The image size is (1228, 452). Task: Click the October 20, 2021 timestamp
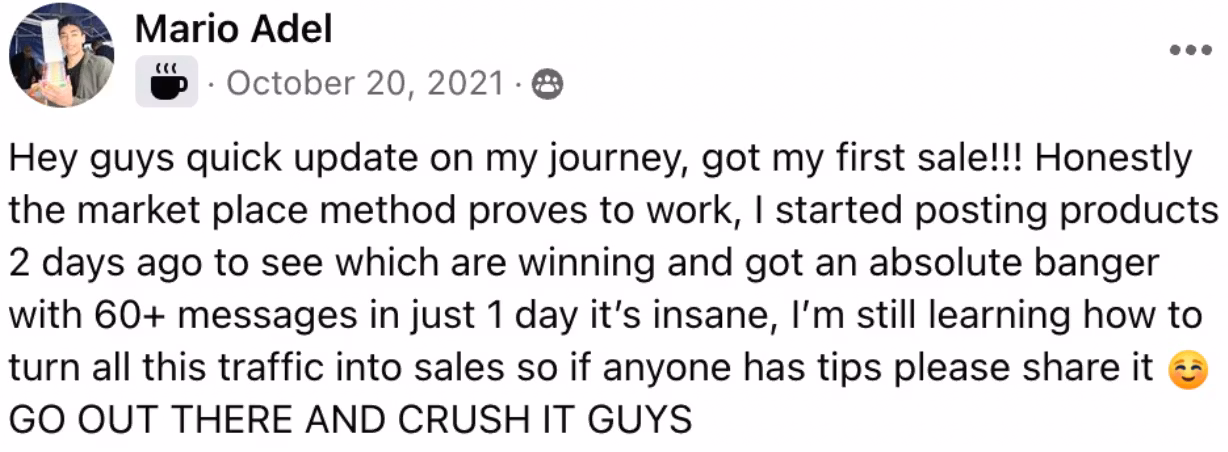365,84
